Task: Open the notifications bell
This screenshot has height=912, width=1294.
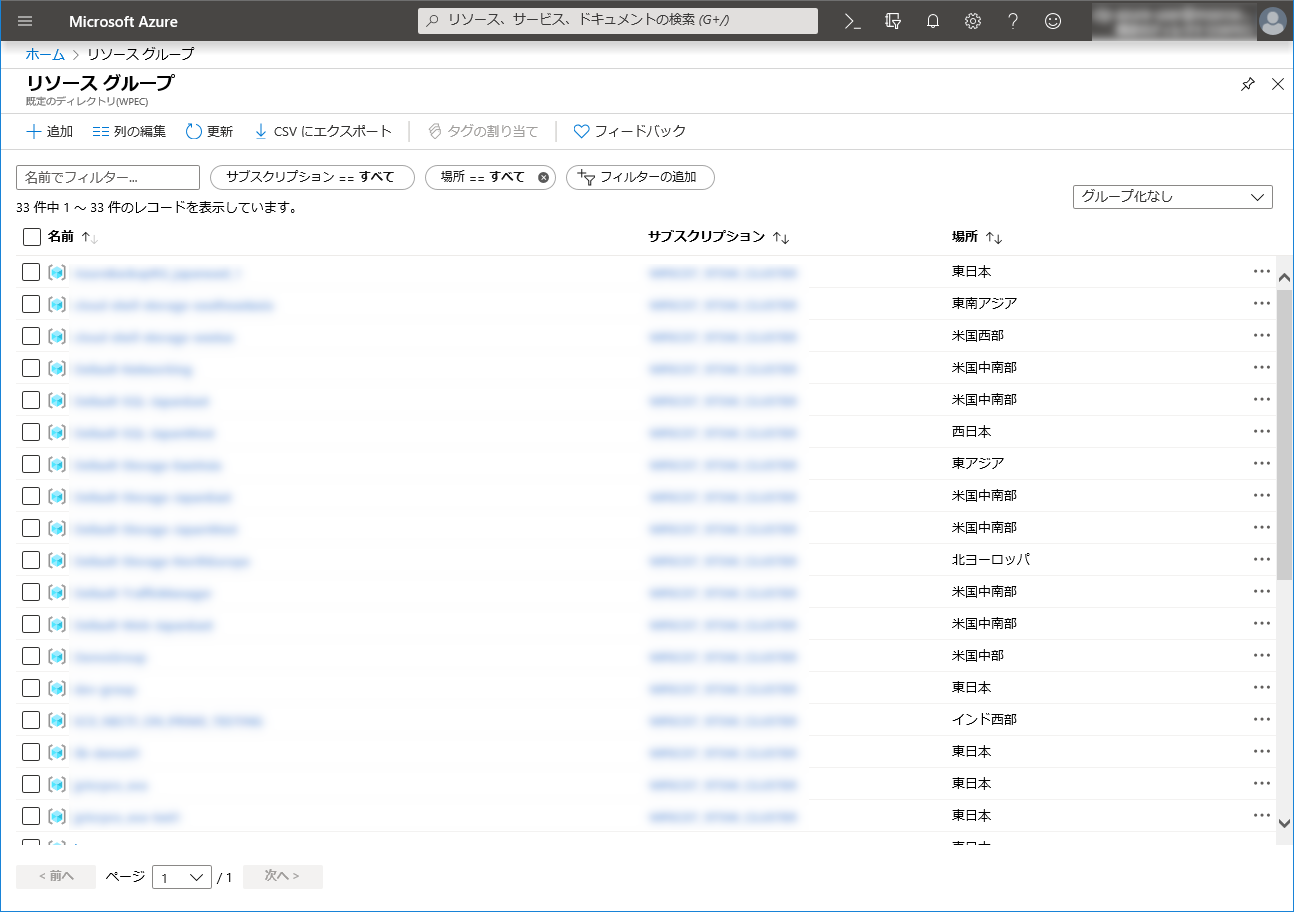Action: (x=933, y=21)
